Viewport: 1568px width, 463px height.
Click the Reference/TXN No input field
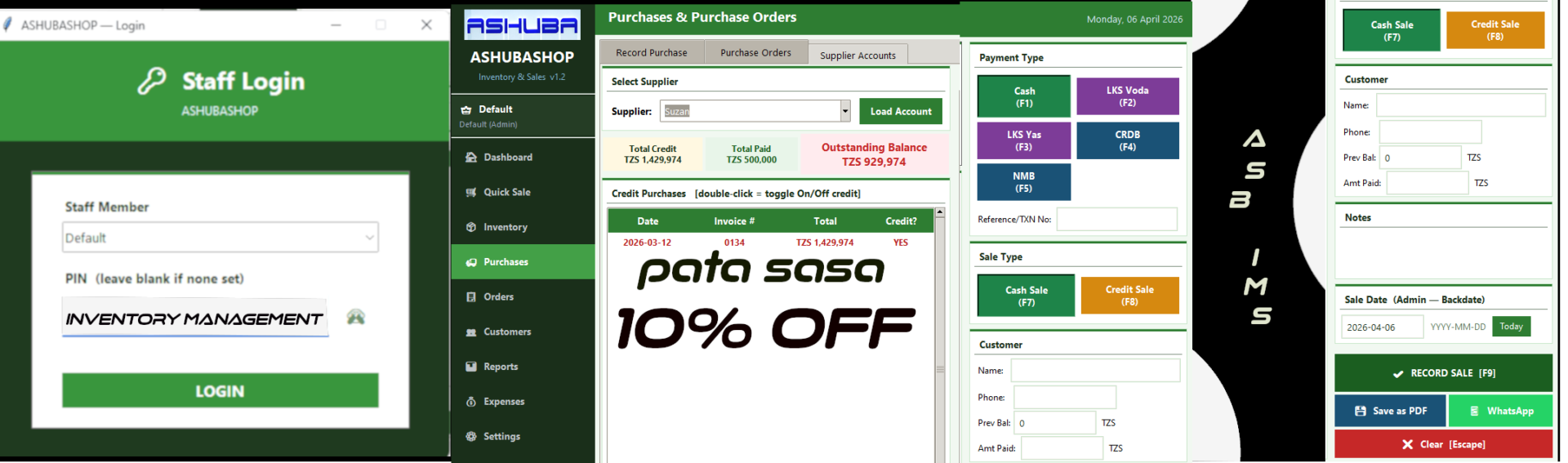coord(1116,220)
